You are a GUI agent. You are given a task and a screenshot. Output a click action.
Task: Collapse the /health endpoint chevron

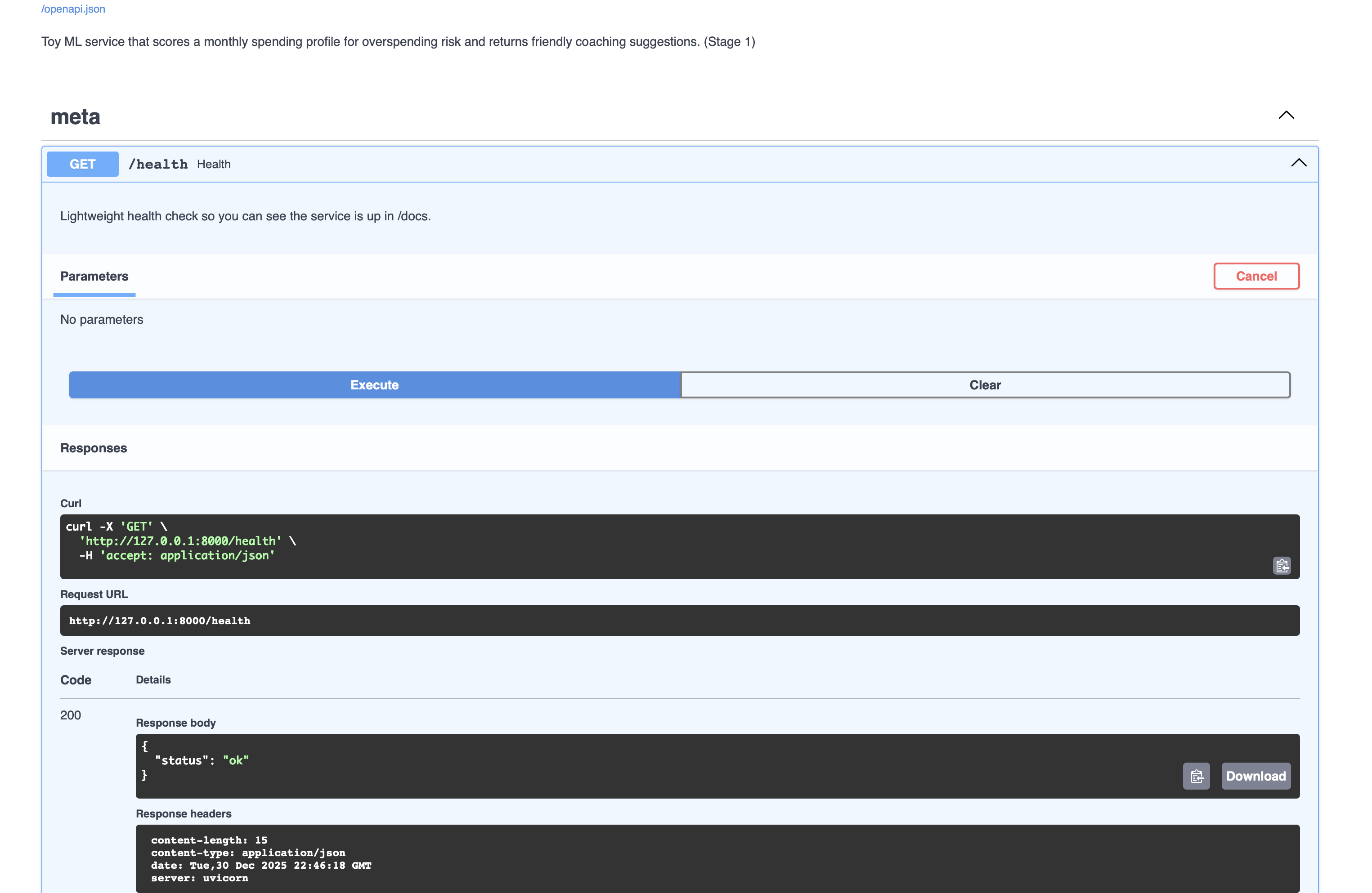pyautogui.click(x=1298, y=163)
